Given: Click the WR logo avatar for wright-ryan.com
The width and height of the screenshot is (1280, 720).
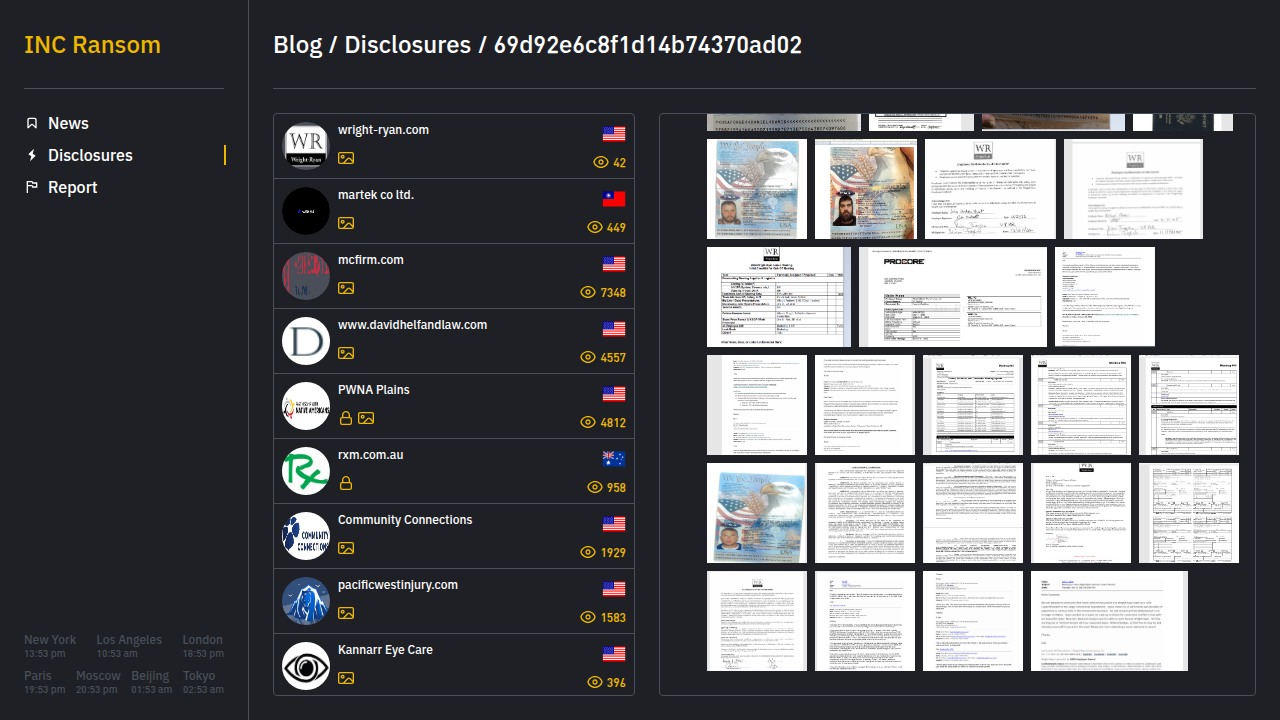Looking at the screenshot, I should (x=306, y=146).
